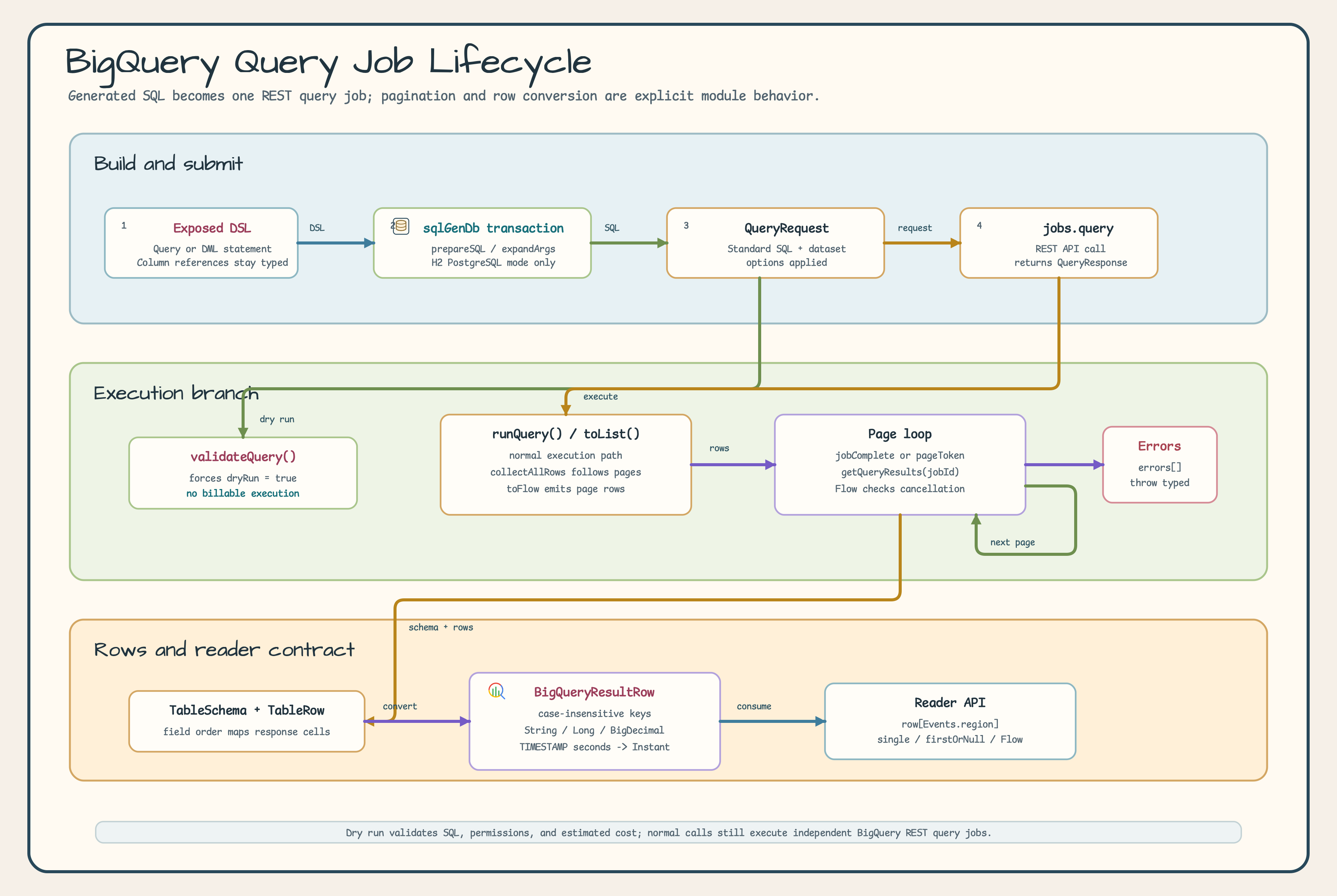Click the execute arrow label
Image resolution: width=1337 pixels, height=896 pixels.
(x=600, y=397)
